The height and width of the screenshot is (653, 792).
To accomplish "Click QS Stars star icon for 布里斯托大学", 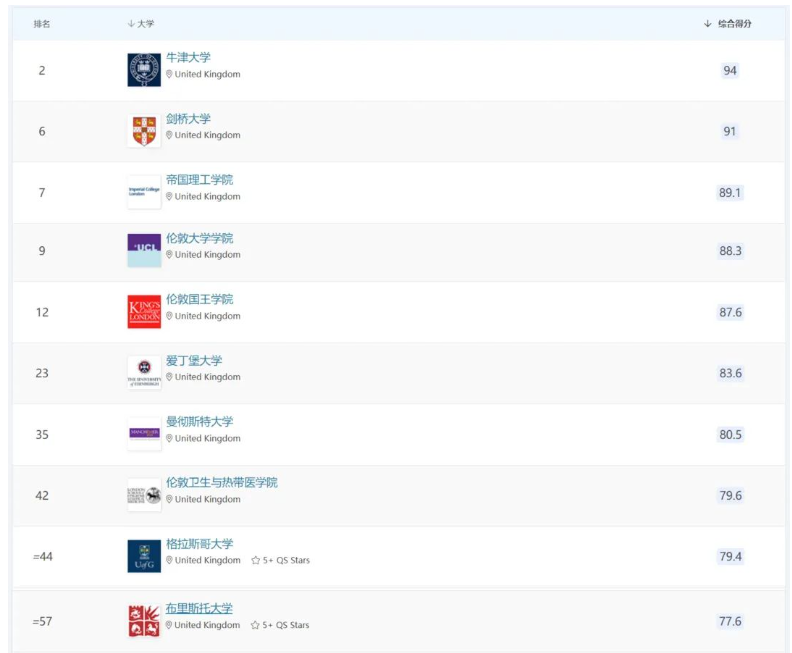I will (x=255, y=625).
